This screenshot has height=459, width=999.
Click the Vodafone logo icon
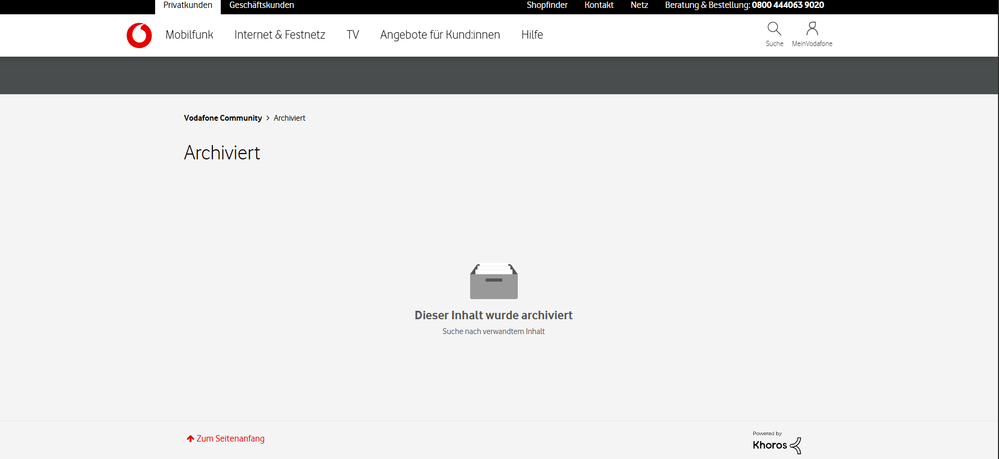139,35
